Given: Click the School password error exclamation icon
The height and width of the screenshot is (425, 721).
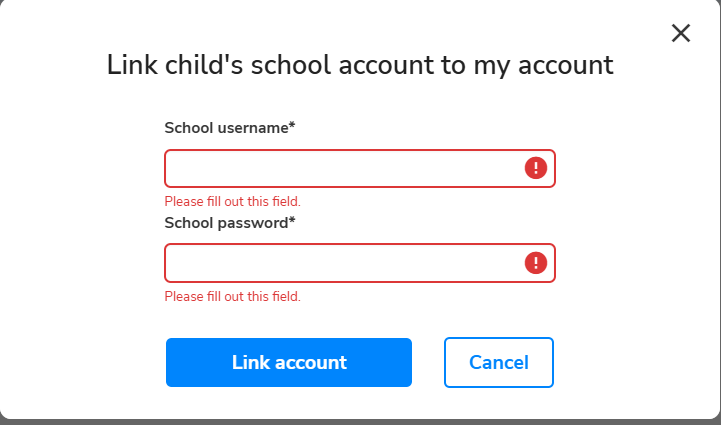Looking at the screenshot, I should [536, 263].
